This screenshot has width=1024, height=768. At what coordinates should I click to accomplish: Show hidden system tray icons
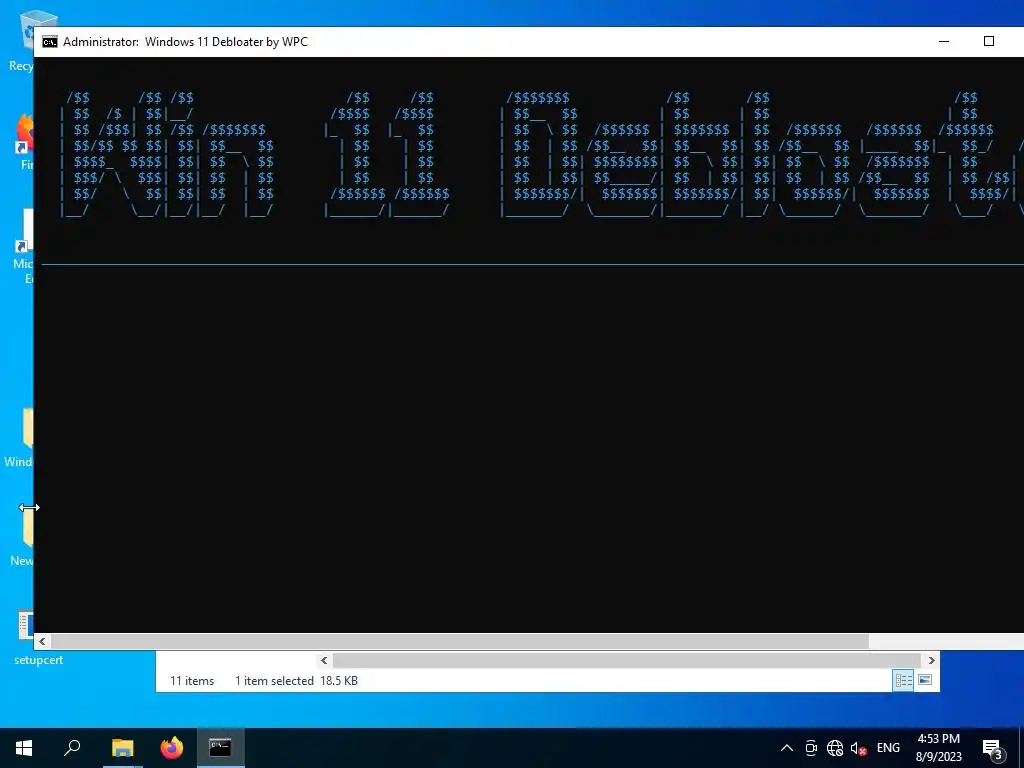click(787, 748)
